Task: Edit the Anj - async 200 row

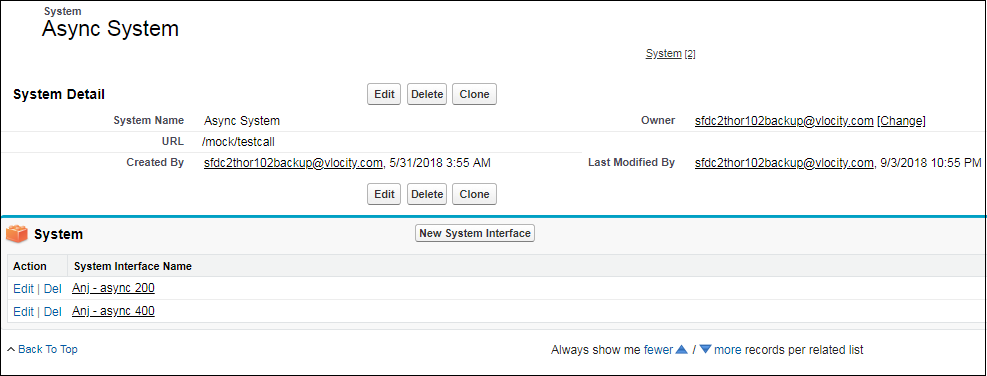Action: pos(23,289)
